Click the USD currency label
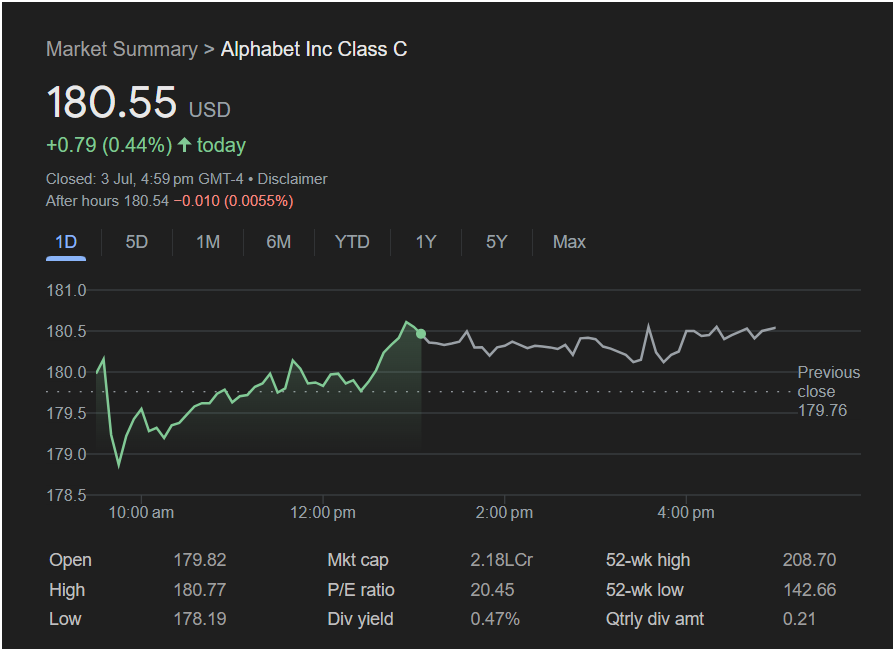The image size is (895, 651). click(x=209, y=109)
